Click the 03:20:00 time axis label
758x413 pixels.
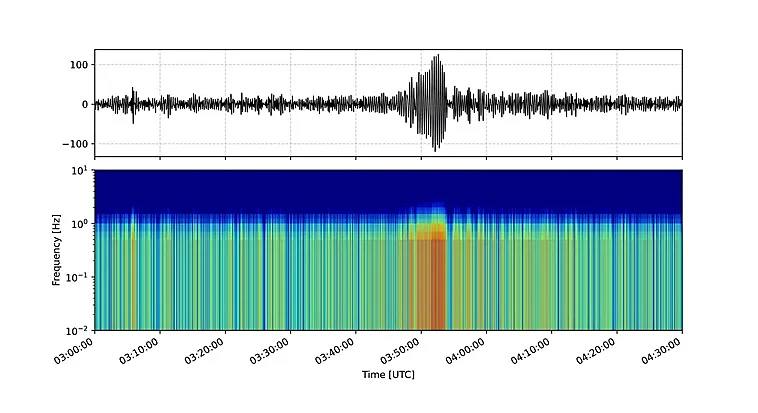click(x=204, y=351)
